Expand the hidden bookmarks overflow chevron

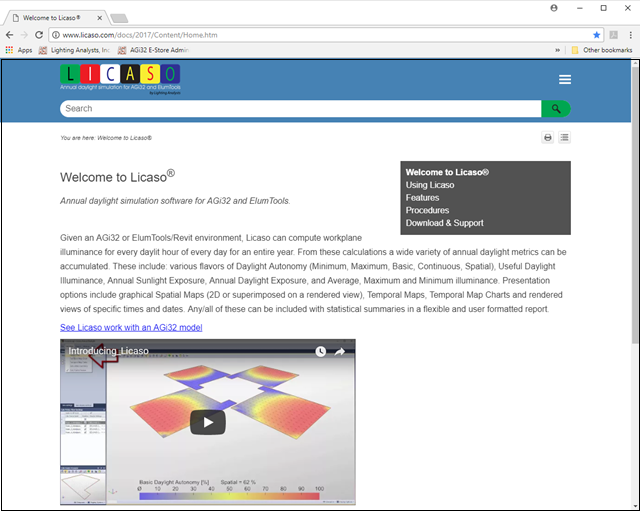(x=557, y=49)
